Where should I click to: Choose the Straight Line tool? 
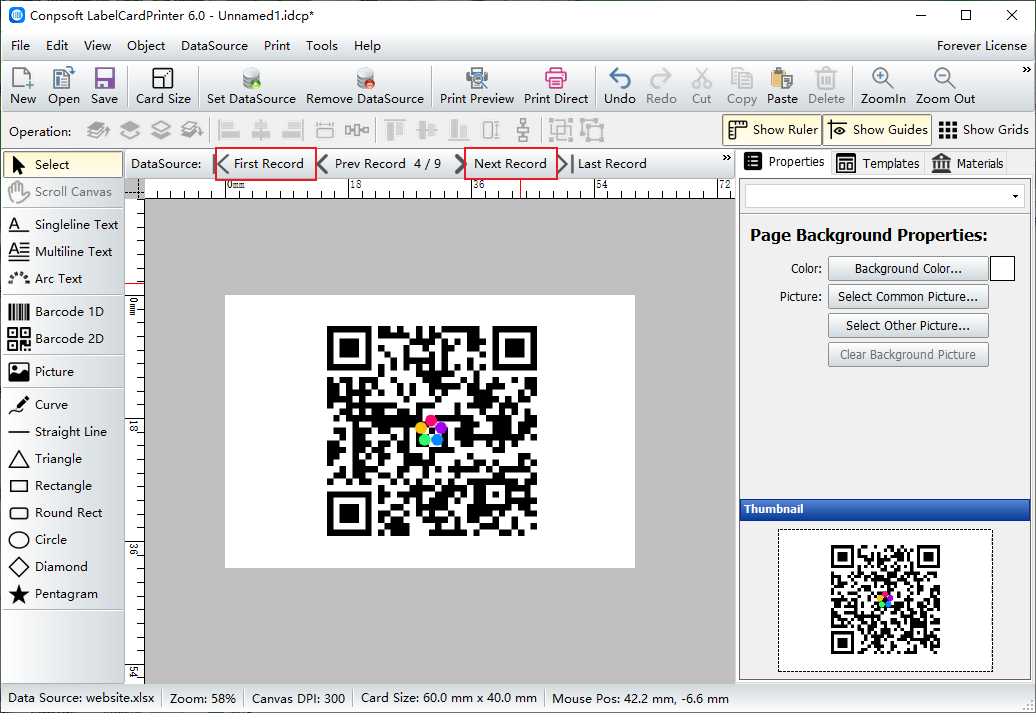tap(63, 432)
